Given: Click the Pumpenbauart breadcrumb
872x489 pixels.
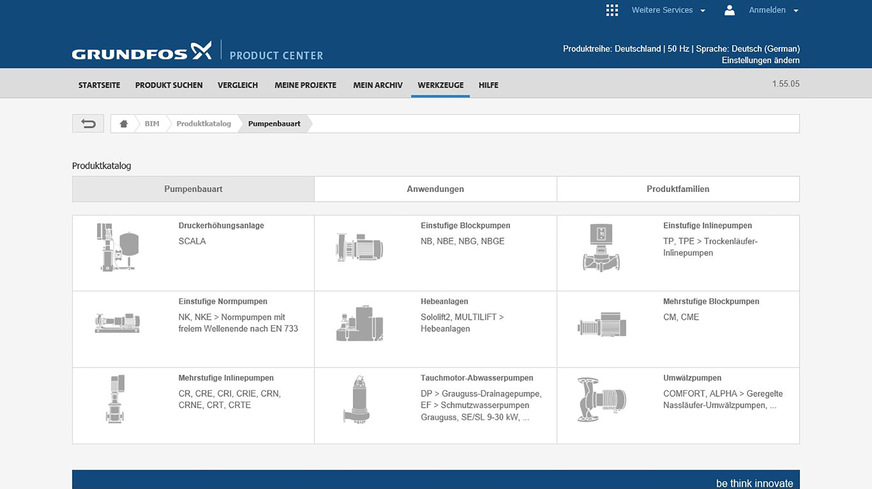Looking at the screenshot, I should 274,124.
